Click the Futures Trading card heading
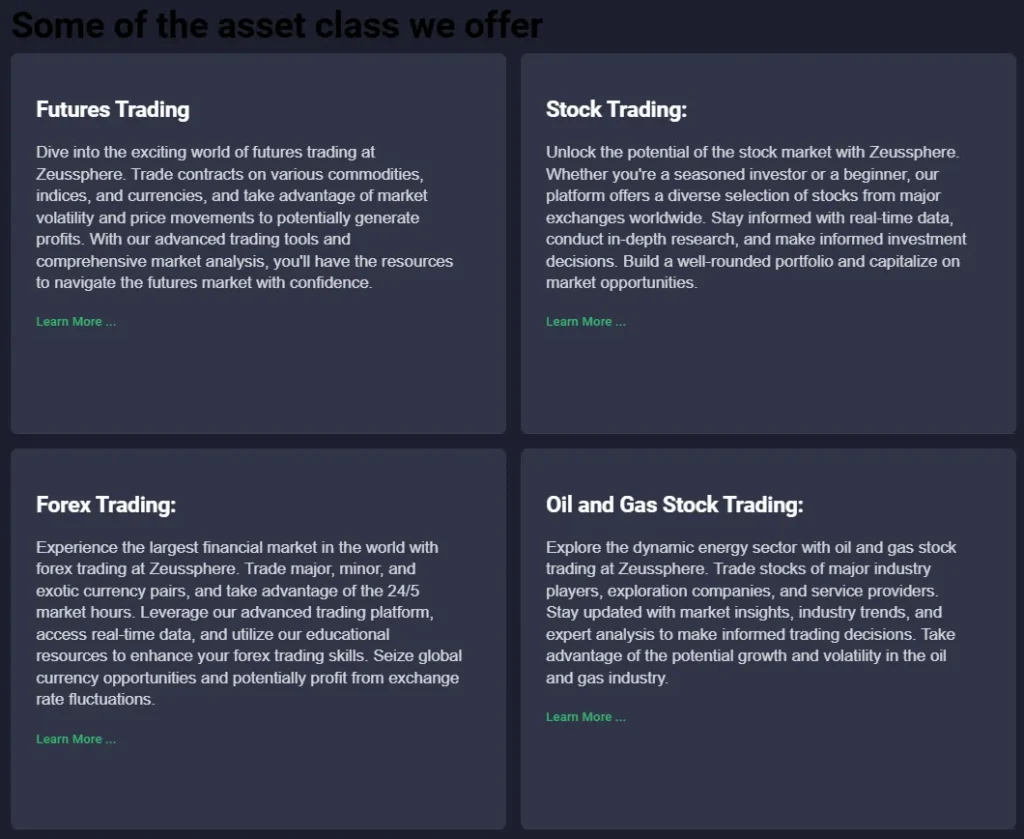 [113, 109]
